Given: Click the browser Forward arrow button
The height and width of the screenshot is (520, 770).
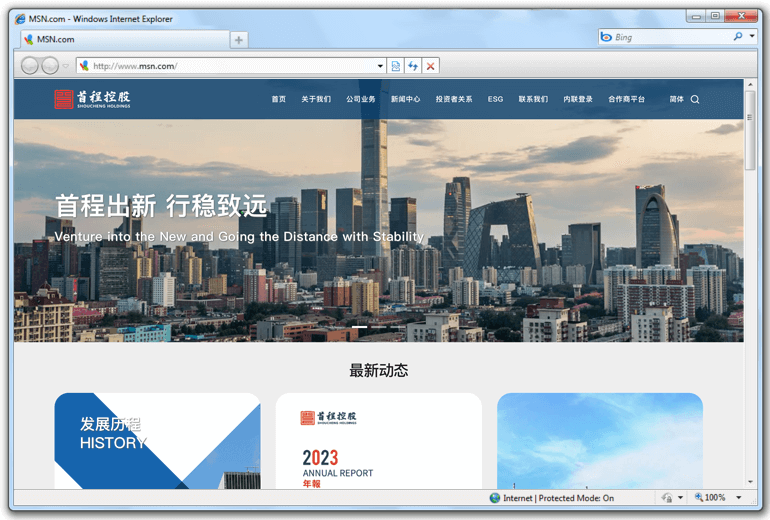Looking at the screenshot, I should [50, 65].
